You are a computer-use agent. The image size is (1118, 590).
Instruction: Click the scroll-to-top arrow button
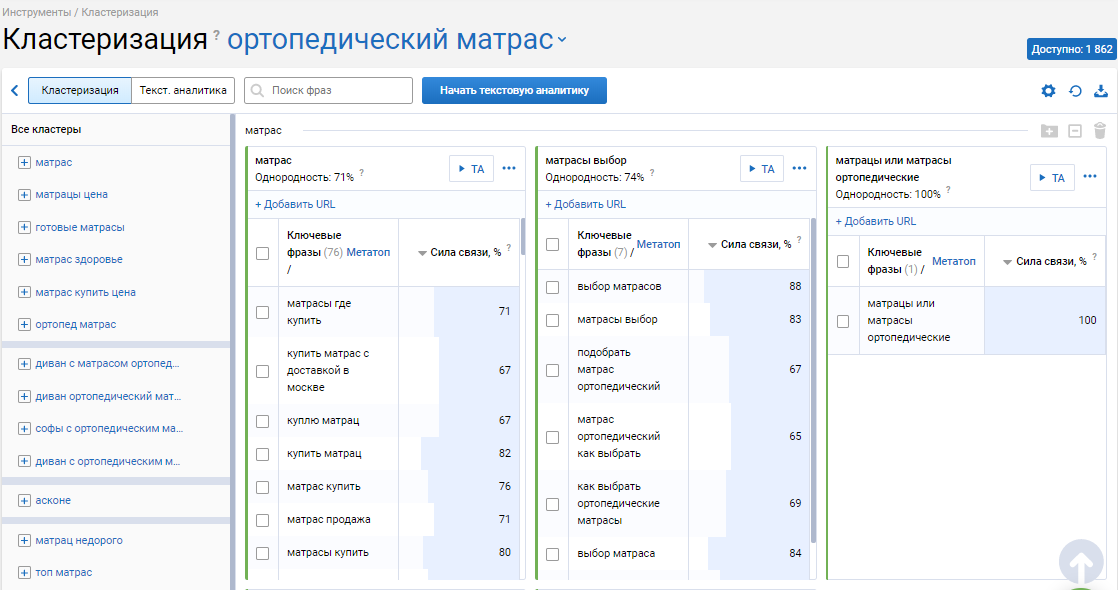1081,564
